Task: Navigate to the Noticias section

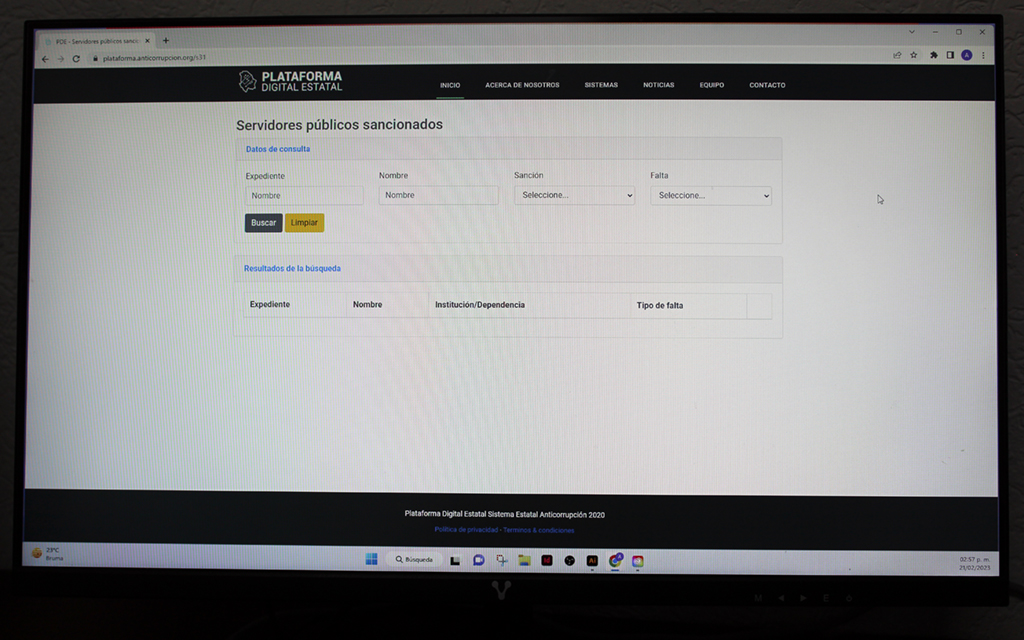Action: click(x=658, y=85)
